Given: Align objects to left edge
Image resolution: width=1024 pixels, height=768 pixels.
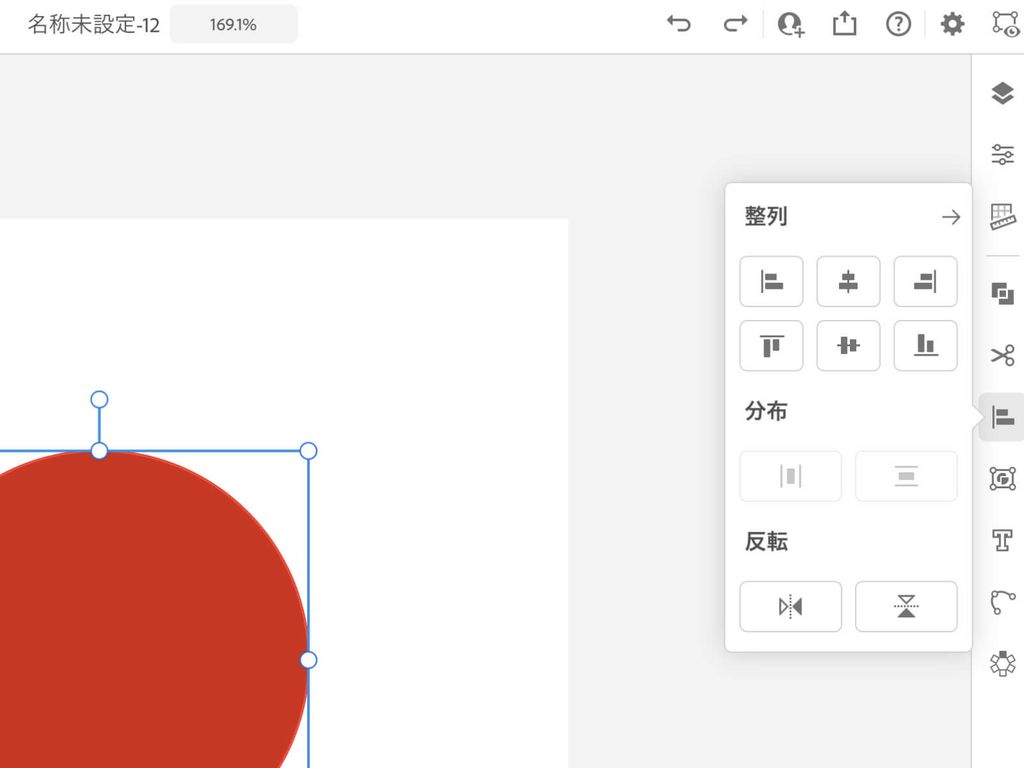Looking at the screenshot, I should tap(771, 281).
